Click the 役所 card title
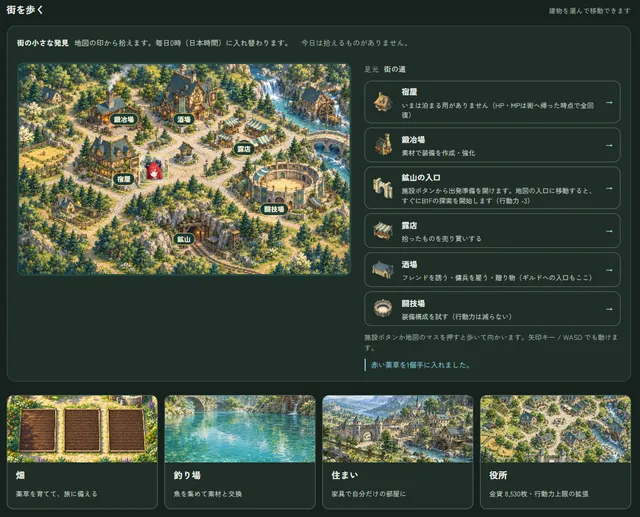 pos(498,475)
